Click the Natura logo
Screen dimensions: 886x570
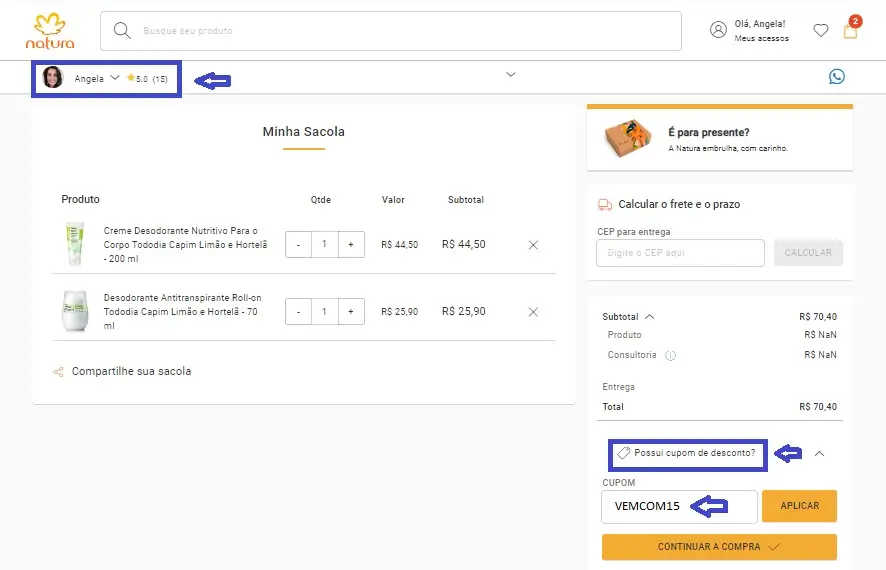(x=50, y=31)
